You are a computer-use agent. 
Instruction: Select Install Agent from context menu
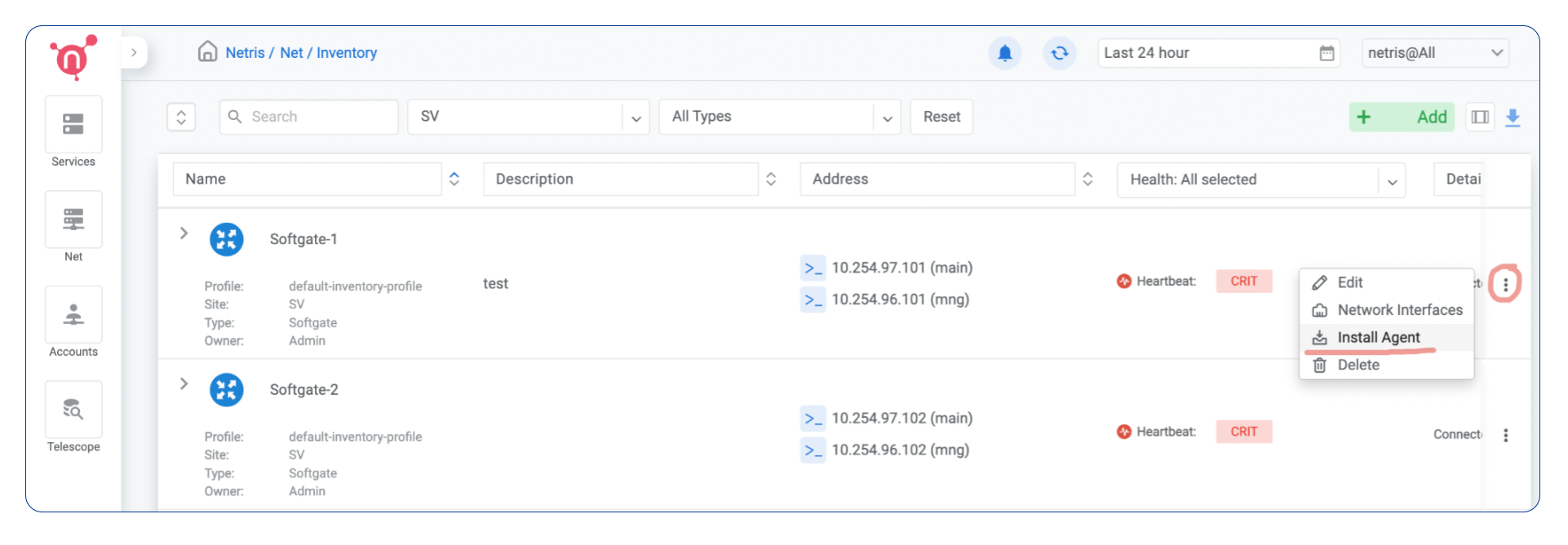[1378, 338]
